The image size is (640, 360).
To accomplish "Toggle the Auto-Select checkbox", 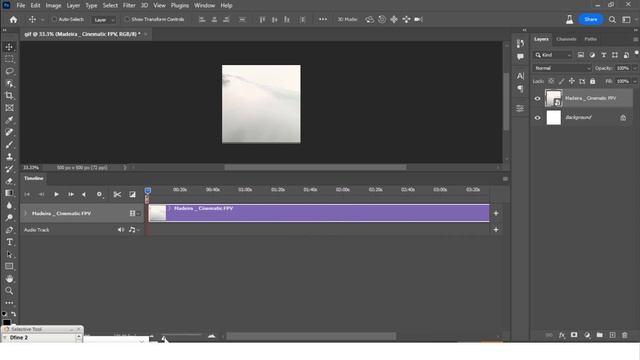I will pyautogui.click(x=54, y=19).
